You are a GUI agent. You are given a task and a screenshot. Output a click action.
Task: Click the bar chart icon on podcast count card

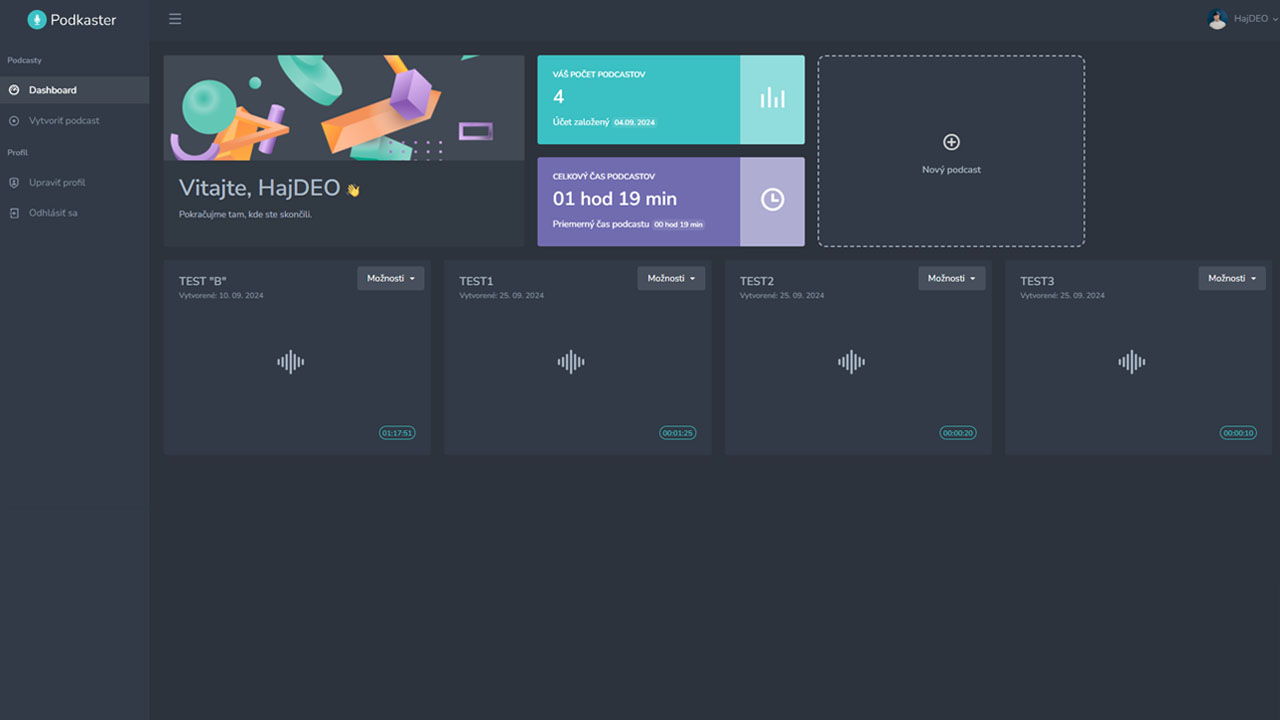(772, 98)
